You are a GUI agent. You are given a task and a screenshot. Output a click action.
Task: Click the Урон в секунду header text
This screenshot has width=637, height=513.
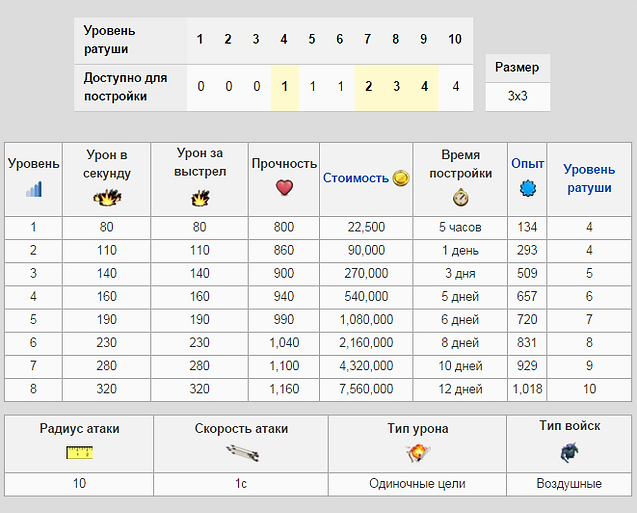pos(107,164)
